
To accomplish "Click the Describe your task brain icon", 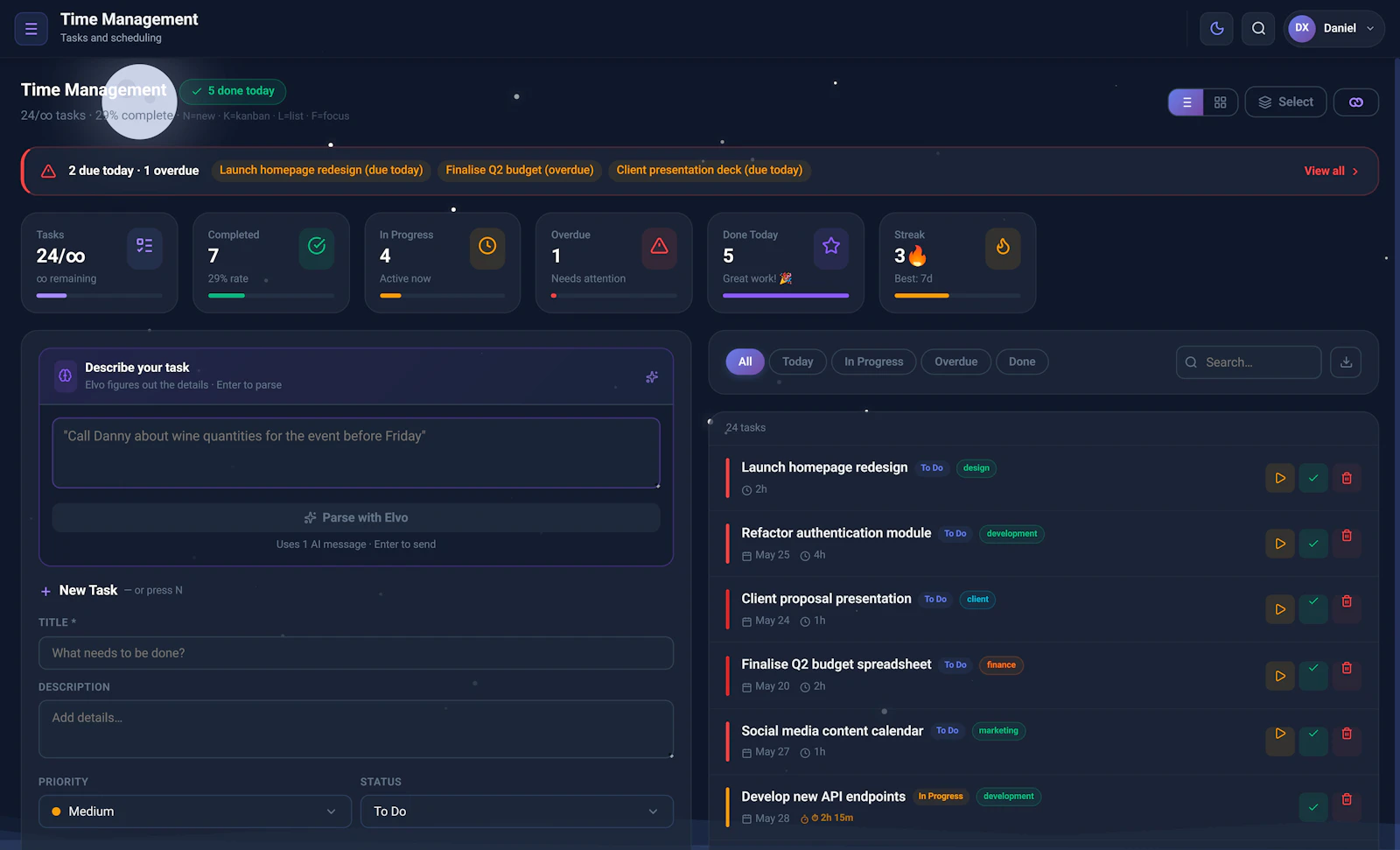I will pos(65,376).
